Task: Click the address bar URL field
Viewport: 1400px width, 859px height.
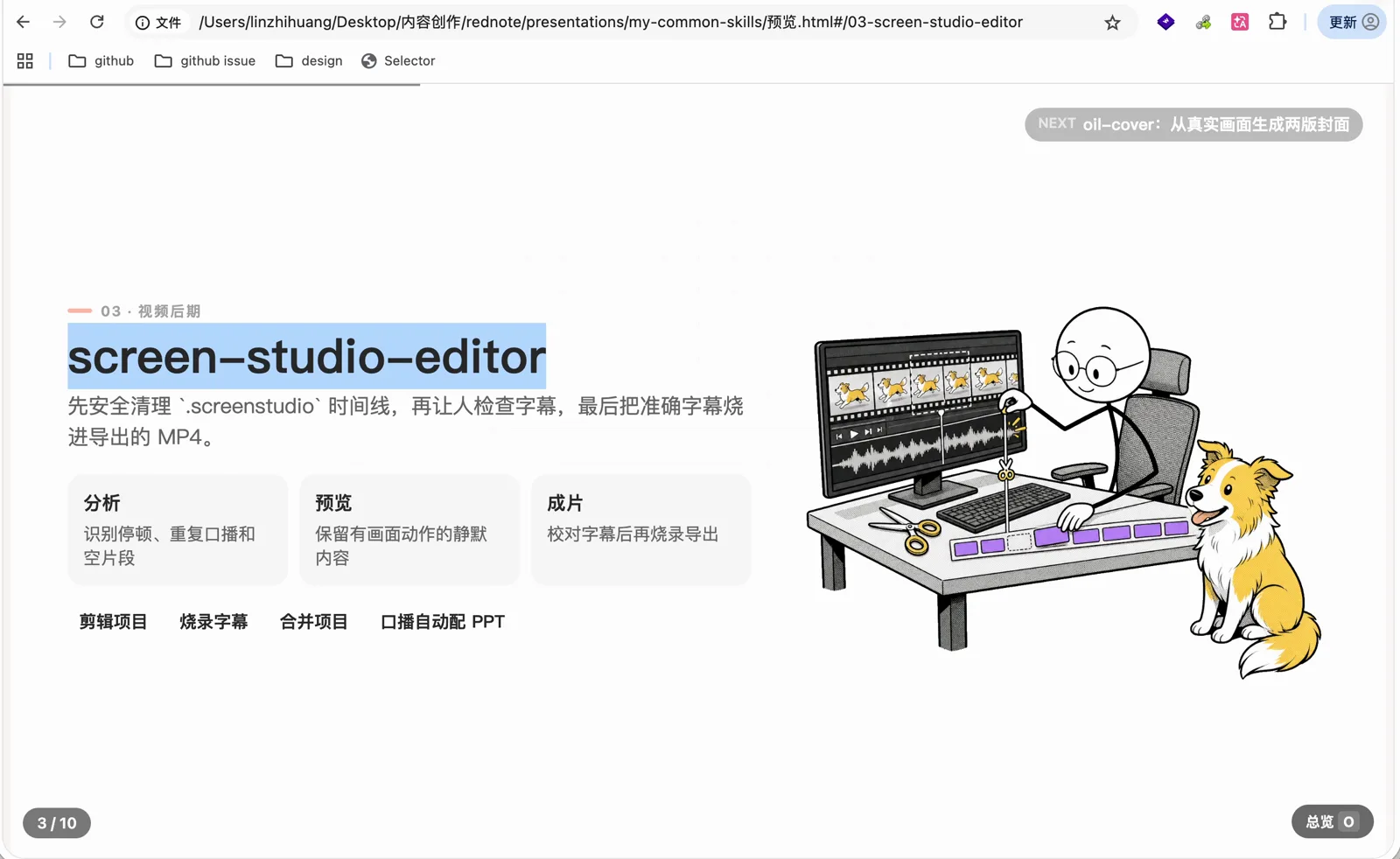Action: point(611,22)
